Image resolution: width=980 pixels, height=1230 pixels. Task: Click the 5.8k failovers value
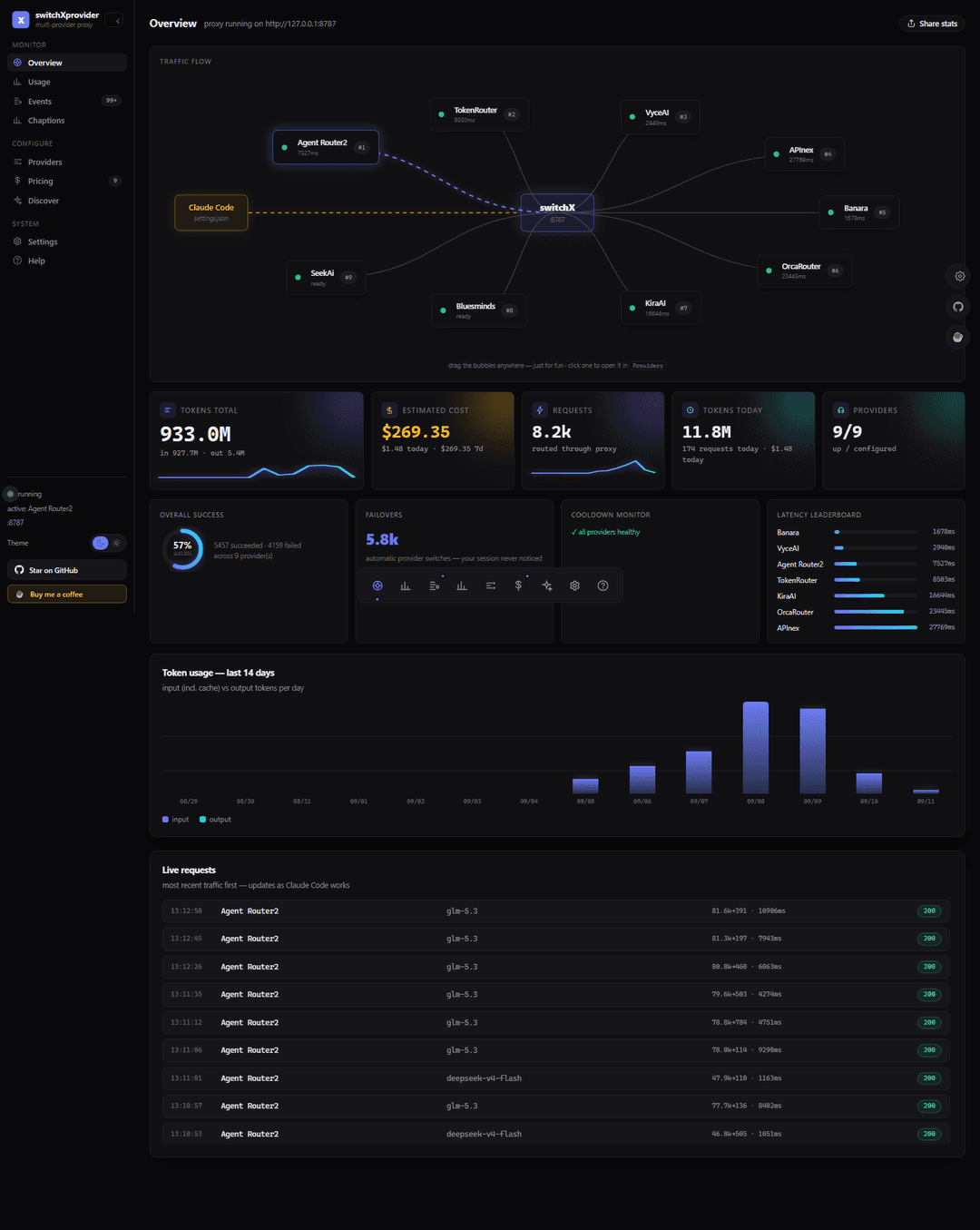pyautogui.click(x=382, y=539)
